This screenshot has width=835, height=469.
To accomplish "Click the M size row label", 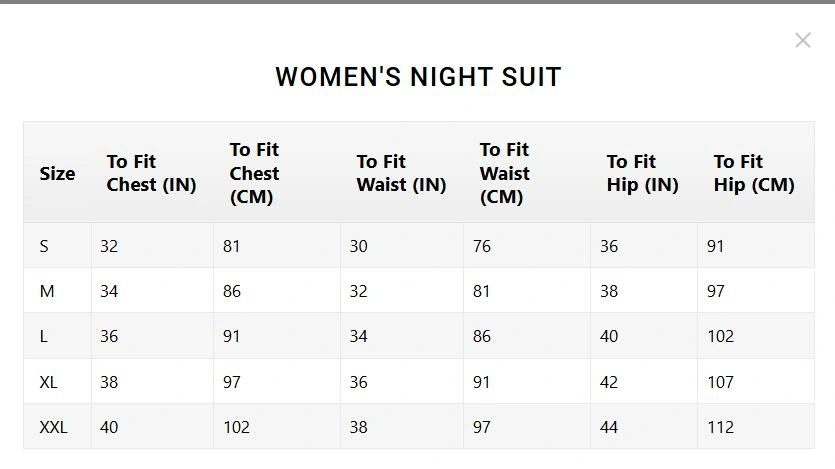I will pyautogui.click(x=46, y=292).
